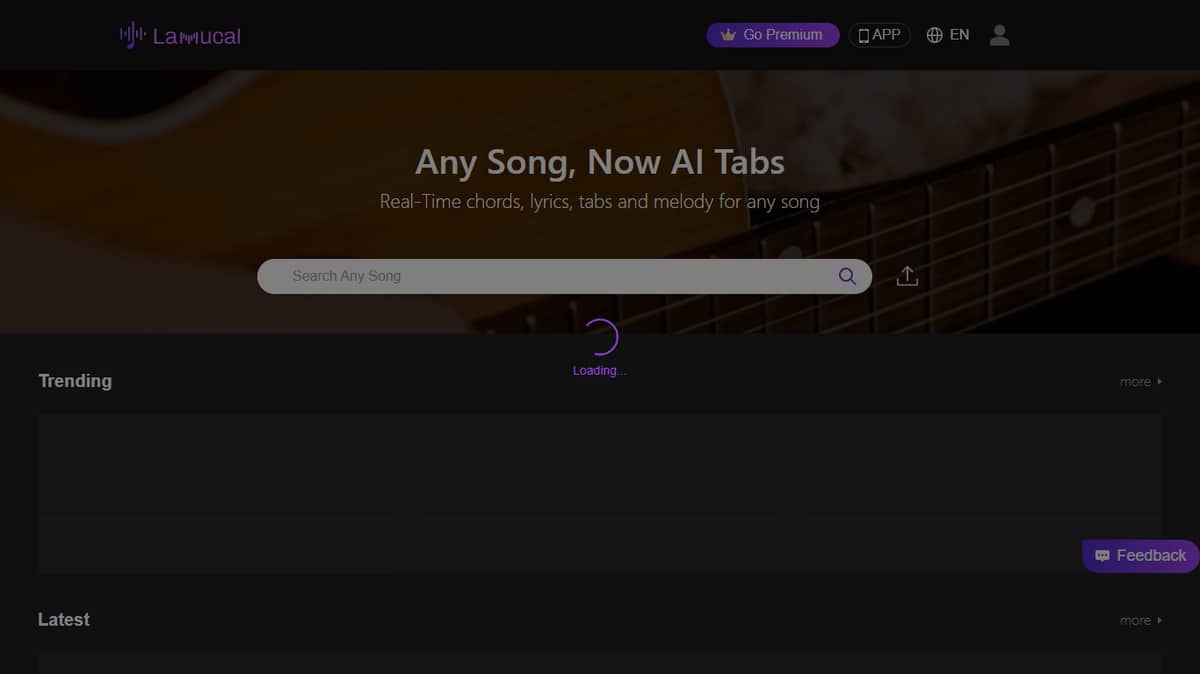1200x674 pixels.
Task: Click the Go Premium button
Action: (773, 35)
